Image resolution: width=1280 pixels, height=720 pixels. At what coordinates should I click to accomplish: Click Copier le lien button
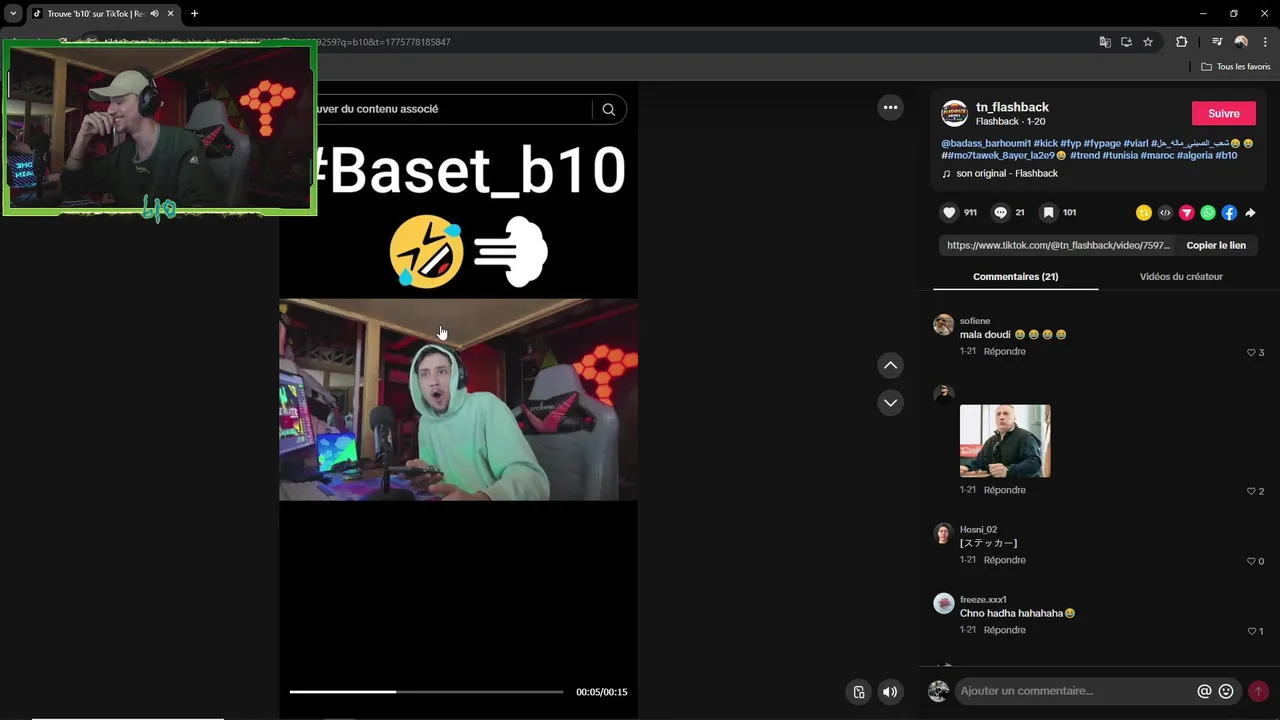1216,245
